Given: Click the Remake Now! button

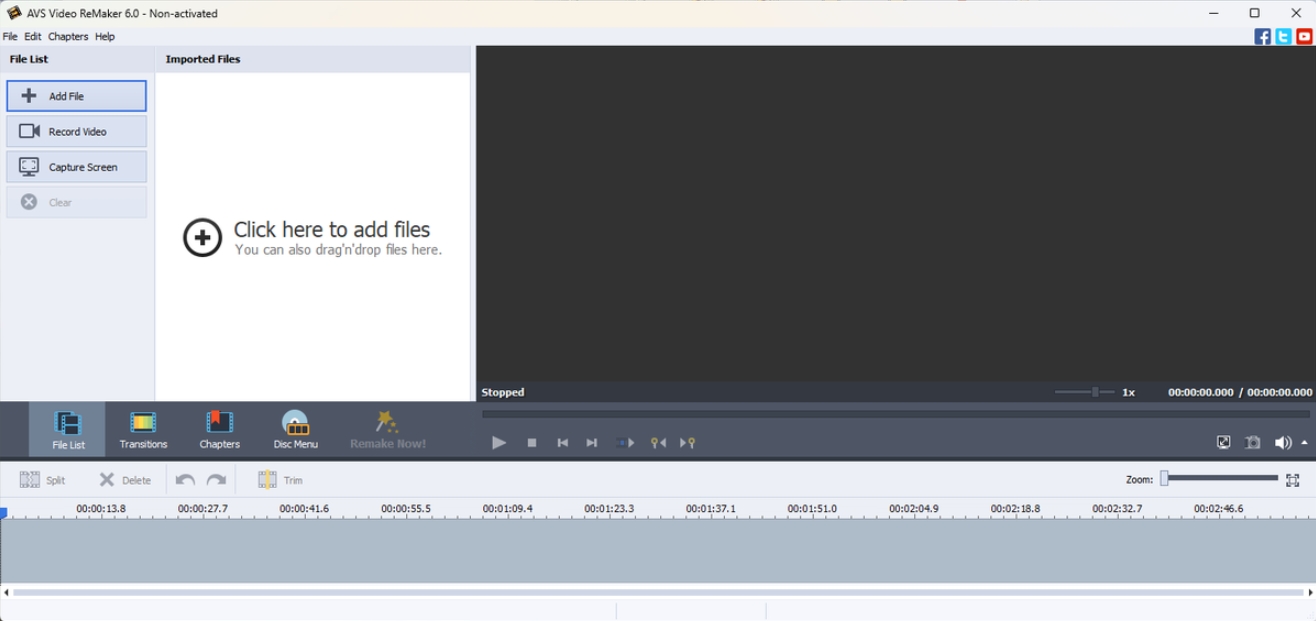Looking at the screenshot, I should (387, 430).
